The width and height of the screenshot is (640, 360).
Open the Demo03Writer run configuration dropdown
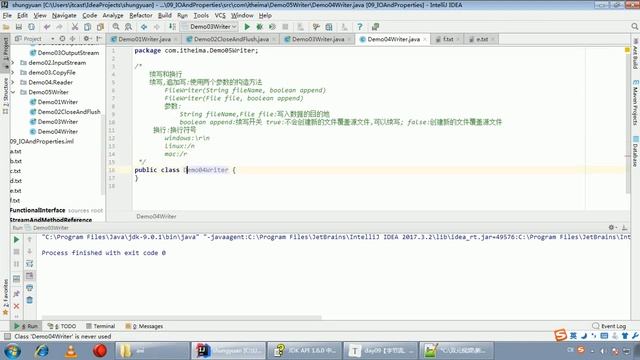209,27
